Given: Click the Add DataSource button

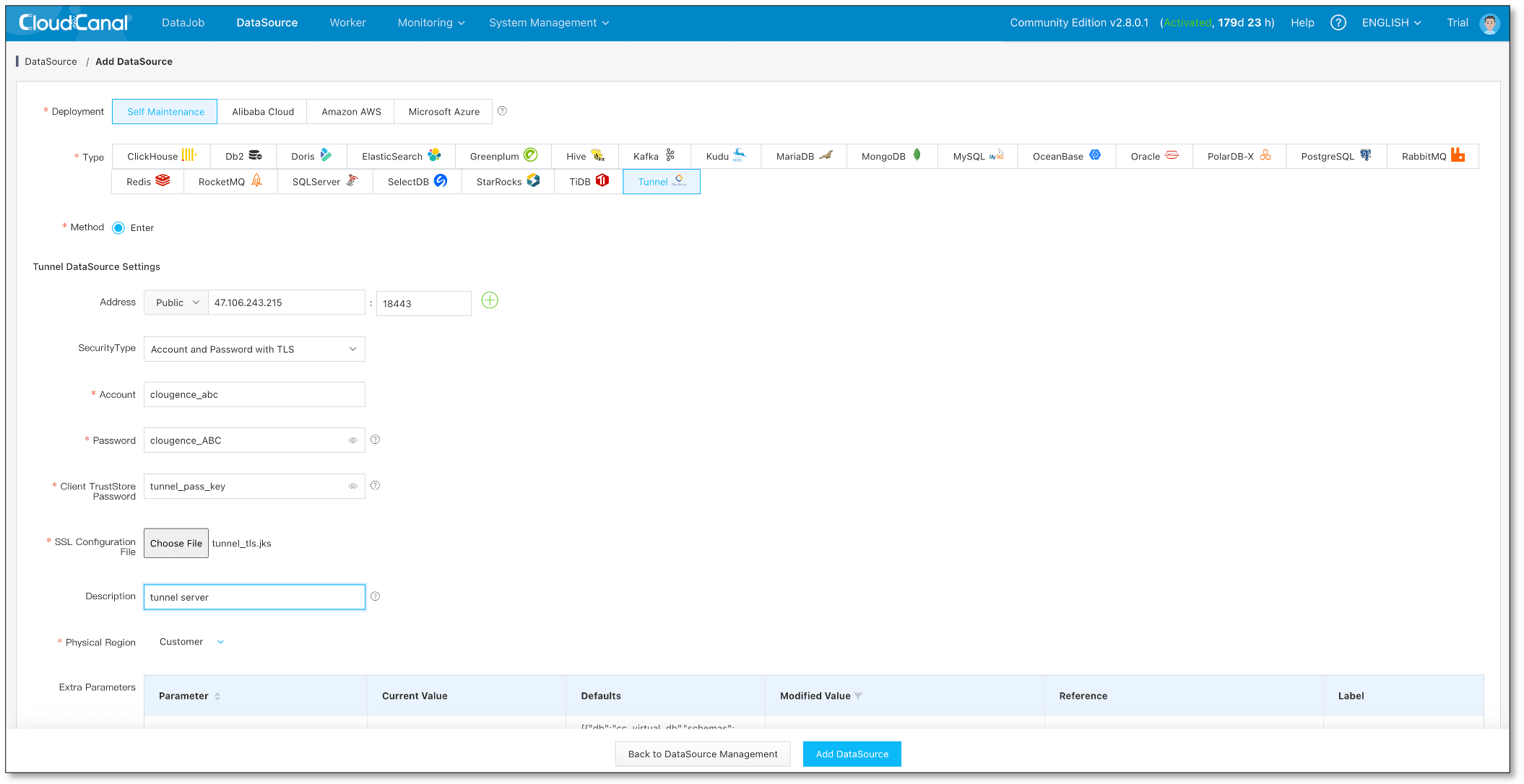Looking at the screenshot, I should pyautogui.click(x=852, y=754).
